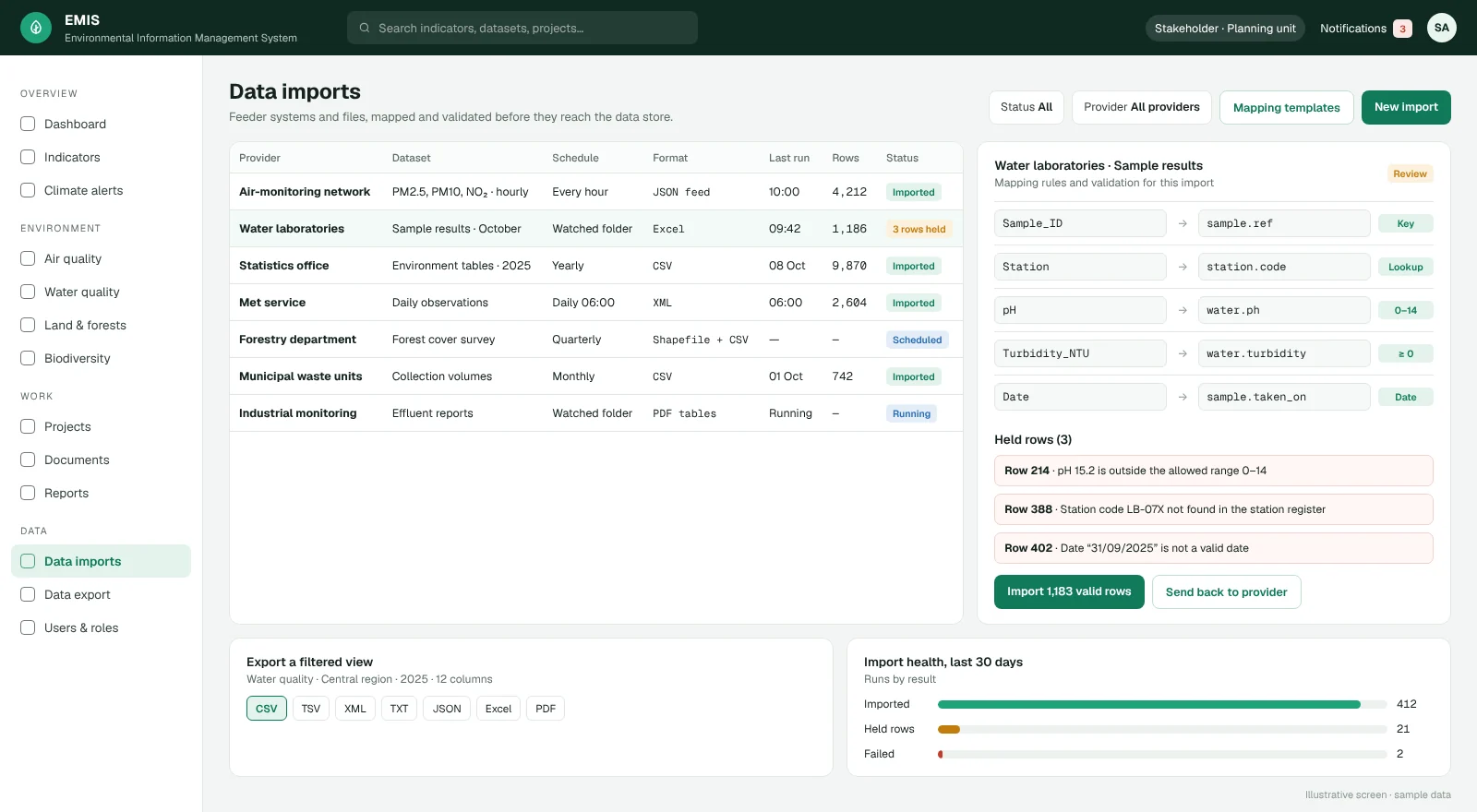This screenshot has height=812, width=1477.
Task: Select TXT export format
Action: click(399, 709)
